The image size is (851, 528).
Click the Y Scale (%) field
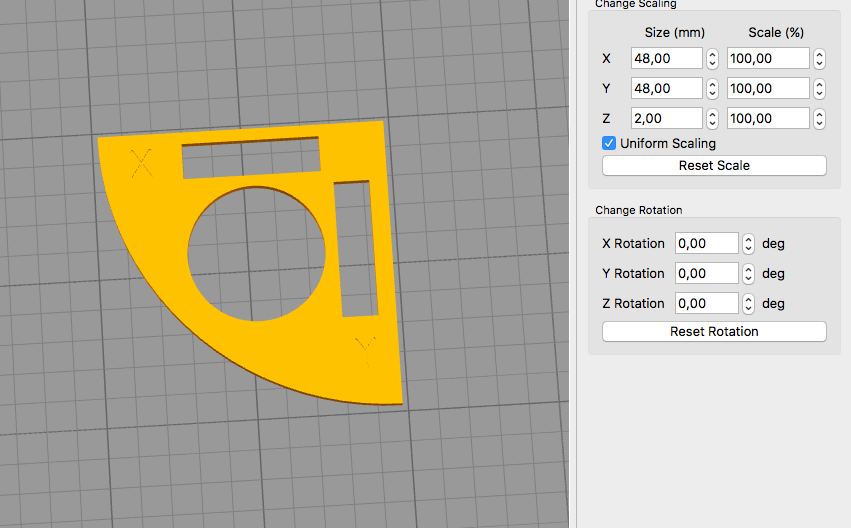click(767, 89)
